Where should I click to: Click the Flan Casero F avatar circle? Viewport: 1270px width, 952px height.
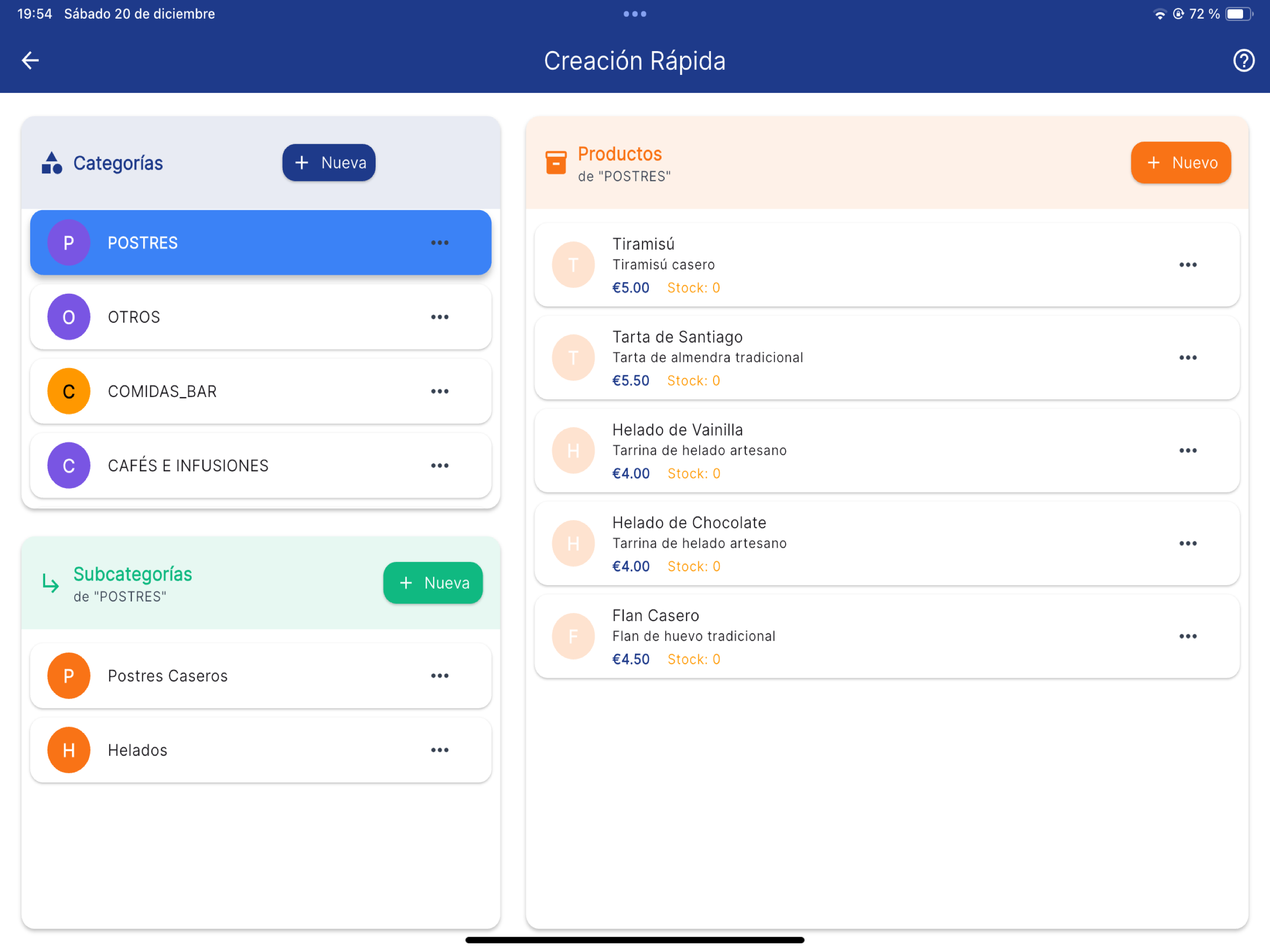pos(573,636)
